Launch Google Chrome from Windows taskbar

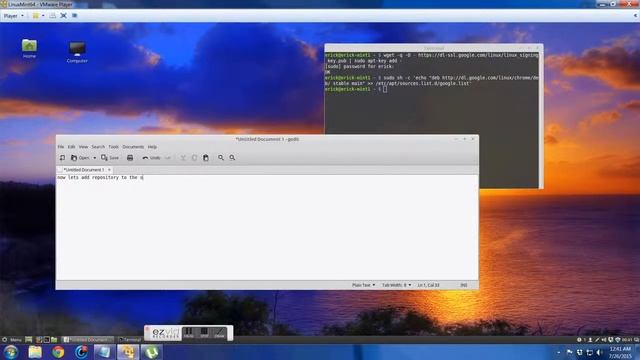coord(58,352)
